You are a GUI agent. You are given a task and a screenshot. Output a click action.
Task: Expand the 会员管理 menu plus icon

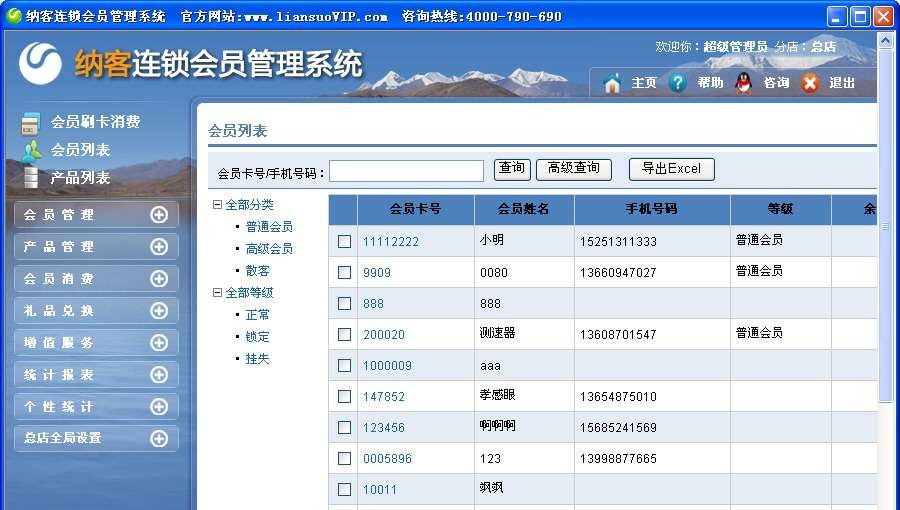(159, 215)
